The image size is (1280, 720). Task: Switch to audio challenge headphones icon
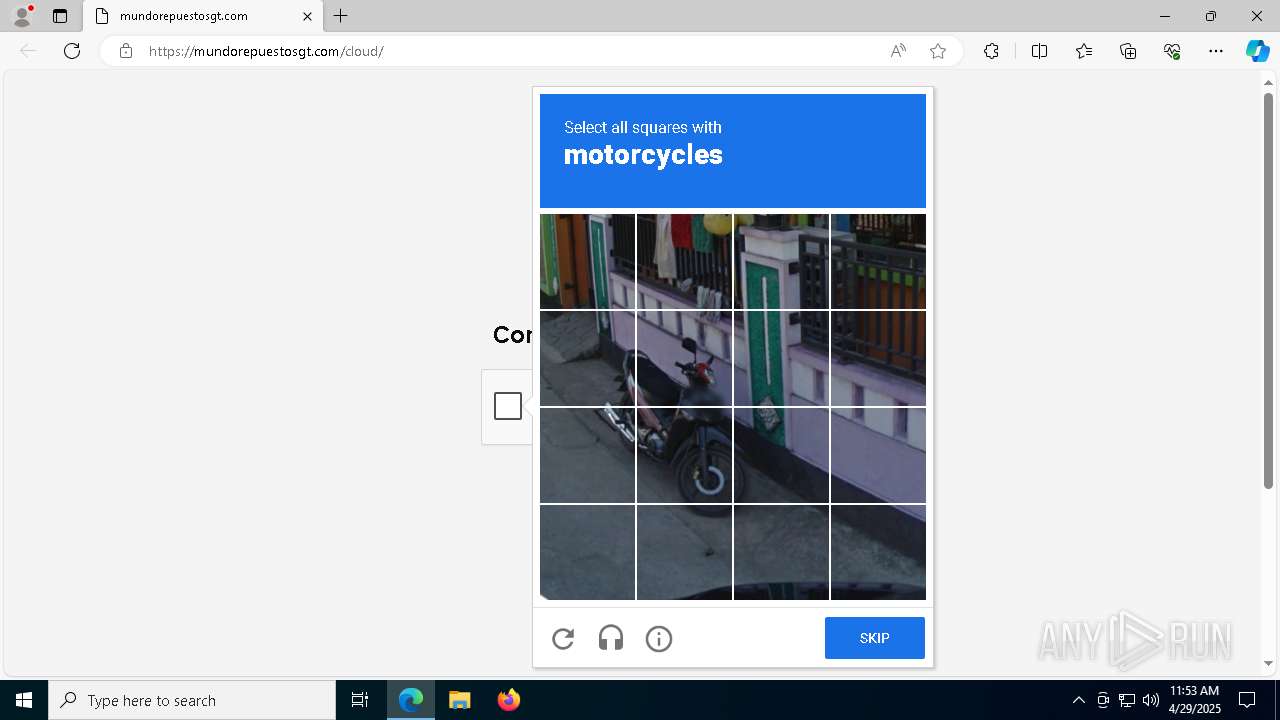(611, 638)
